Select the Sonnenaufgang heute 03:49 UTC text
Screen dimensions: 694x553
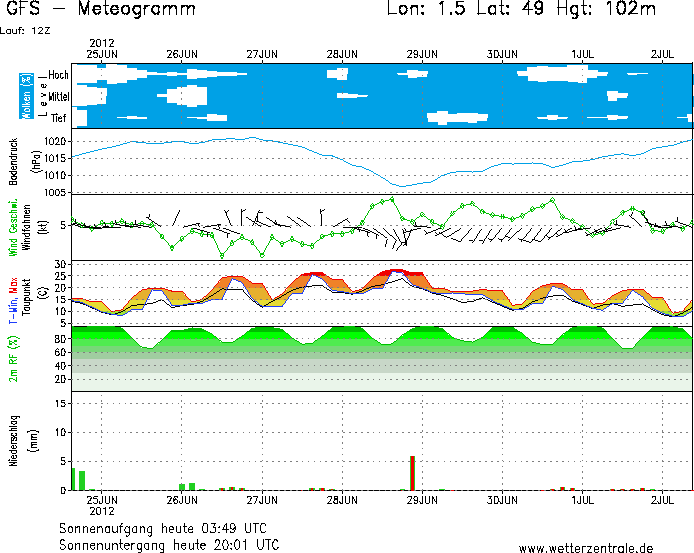(163, 528)
